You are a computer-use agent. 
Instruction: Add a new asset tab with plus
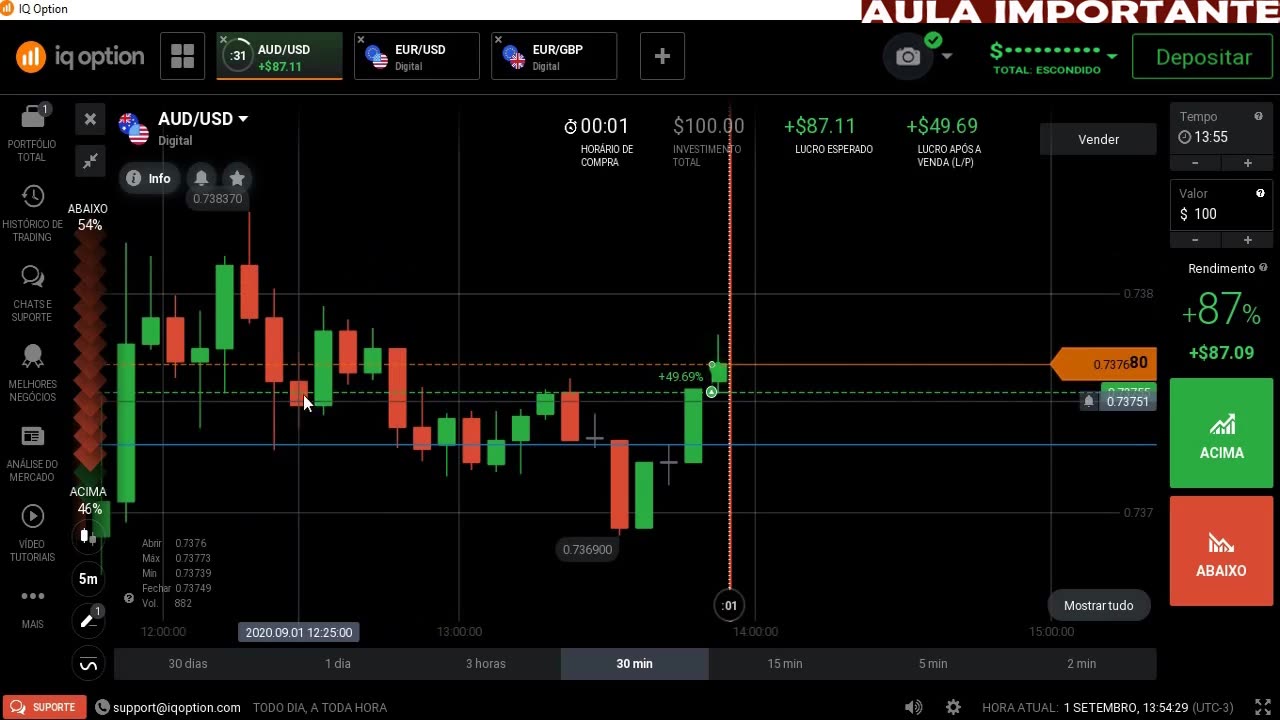coord(662,56)
